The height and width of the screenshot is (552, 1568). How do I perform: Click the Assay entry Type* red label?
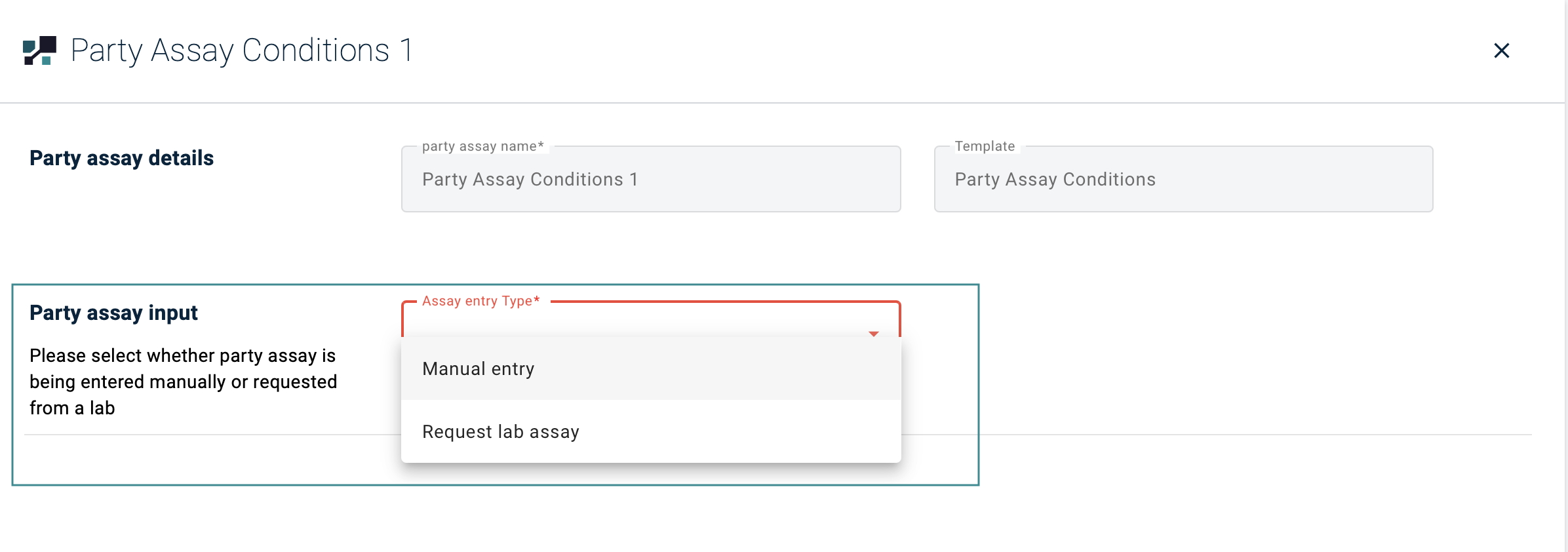click(x=480, y=301)
